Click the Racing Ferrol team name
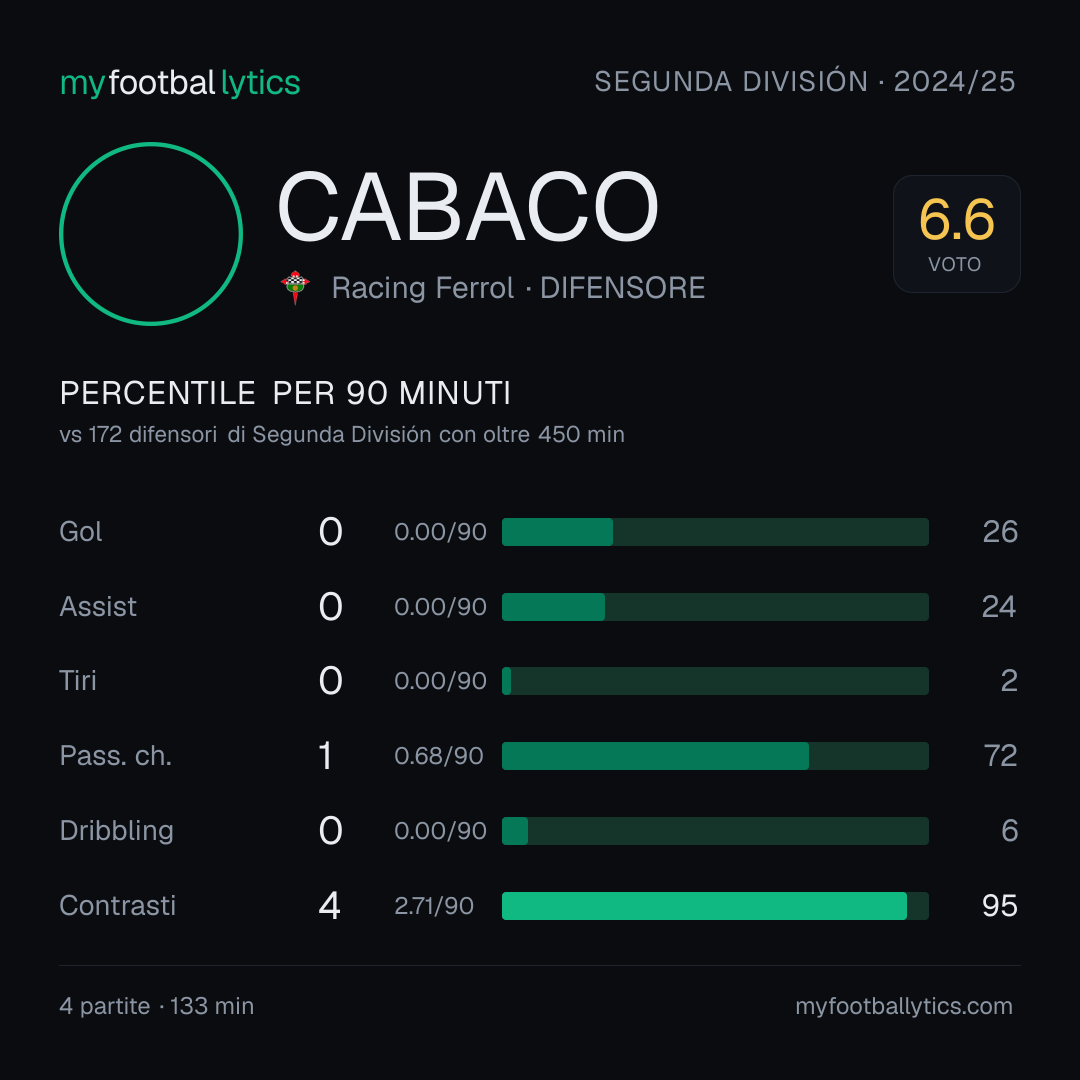Screen dimensions: 1080x1080 coord(423,288)
